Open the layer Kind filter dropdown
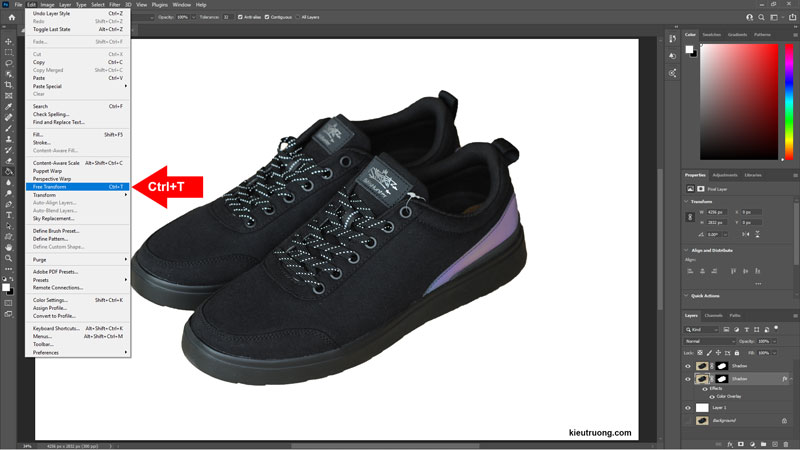This screenshot has height=450, width=800. tap(702, 330)
